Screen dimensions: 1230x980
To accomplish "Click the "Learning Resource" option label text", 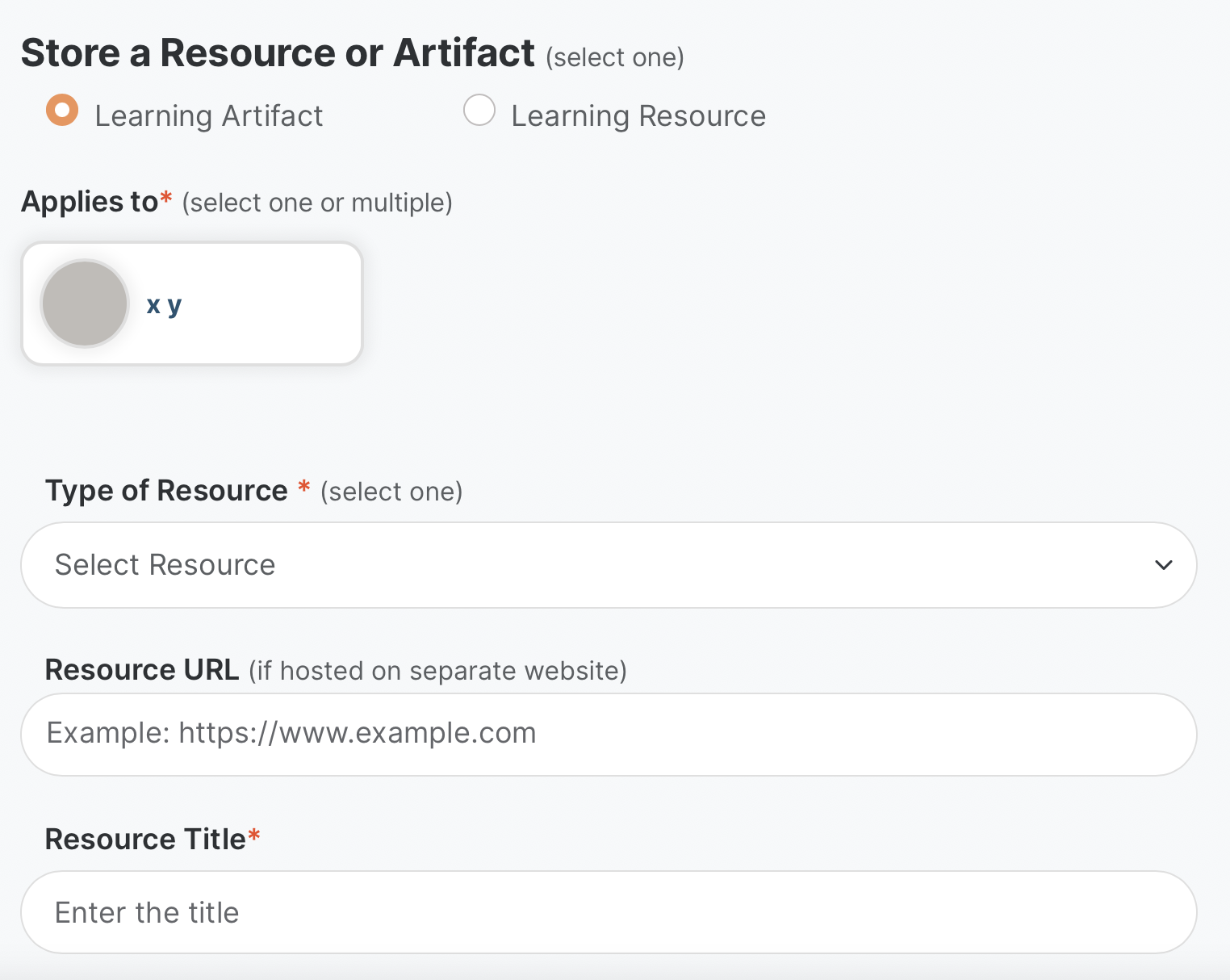I will (638, 116).
